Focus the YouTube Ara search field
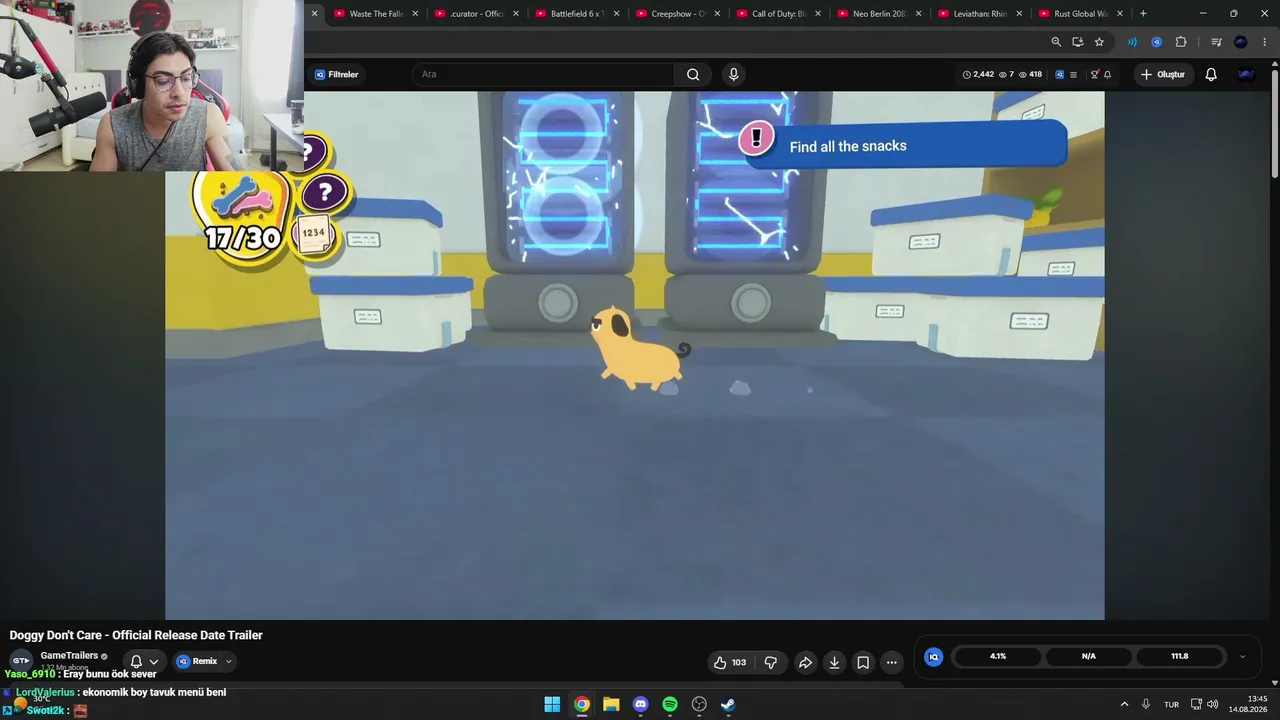This screenshot has height=720, width=1280. tap(544, 74)
